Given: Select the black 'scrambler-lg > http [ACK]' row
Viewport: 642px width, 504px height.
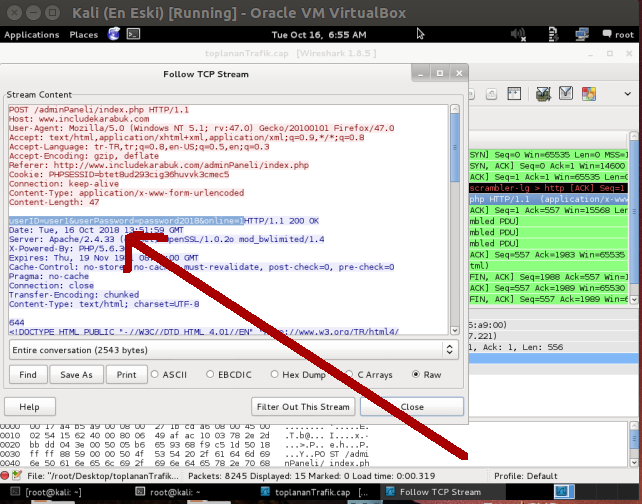Looking at the screenshot, I should coord(548,188).
